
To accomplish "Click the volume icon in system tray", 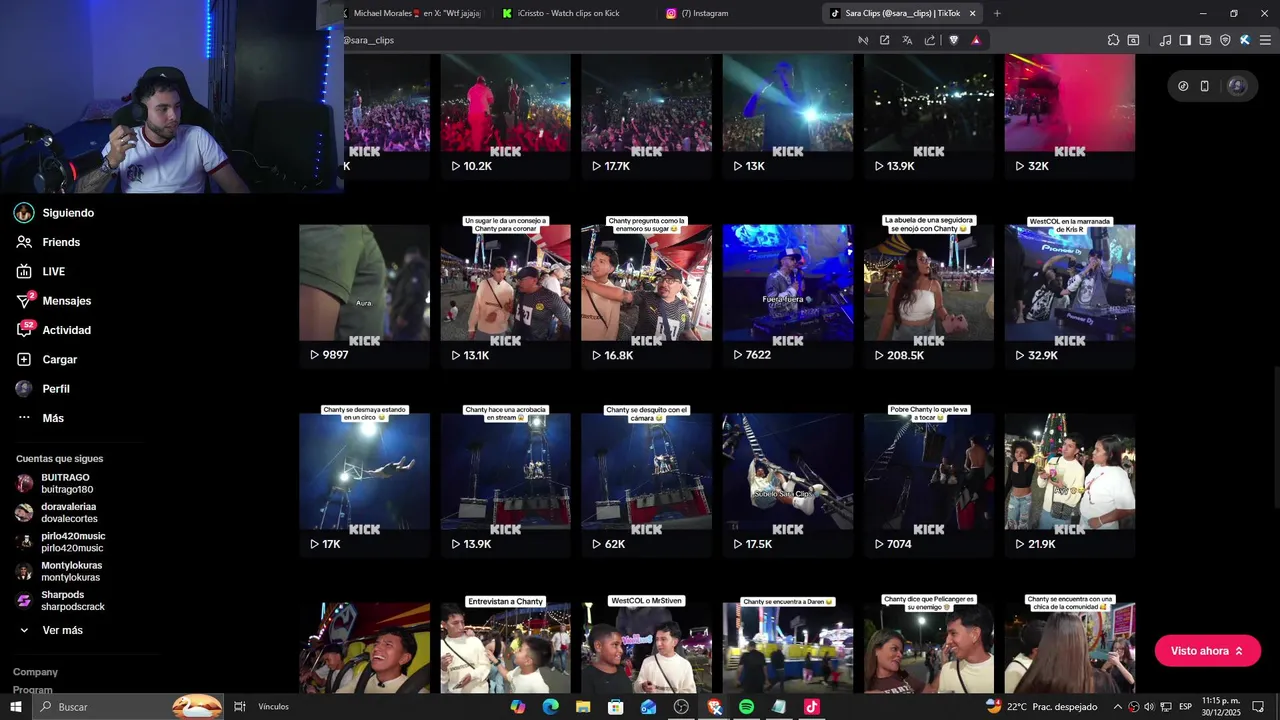I will tap(1148, 707).
